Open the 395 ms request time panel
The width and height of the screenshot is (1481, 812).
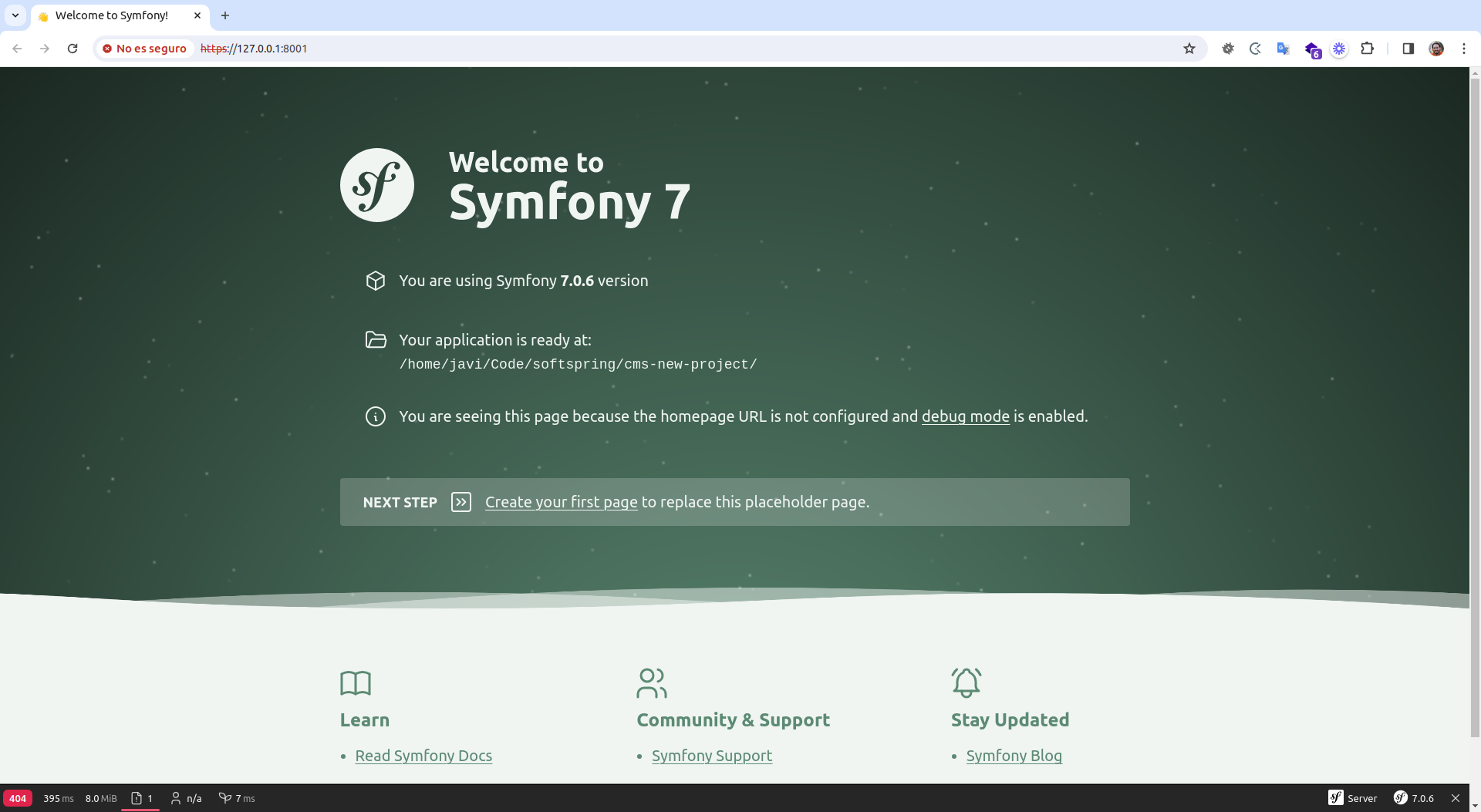click(x=59, y=798)
